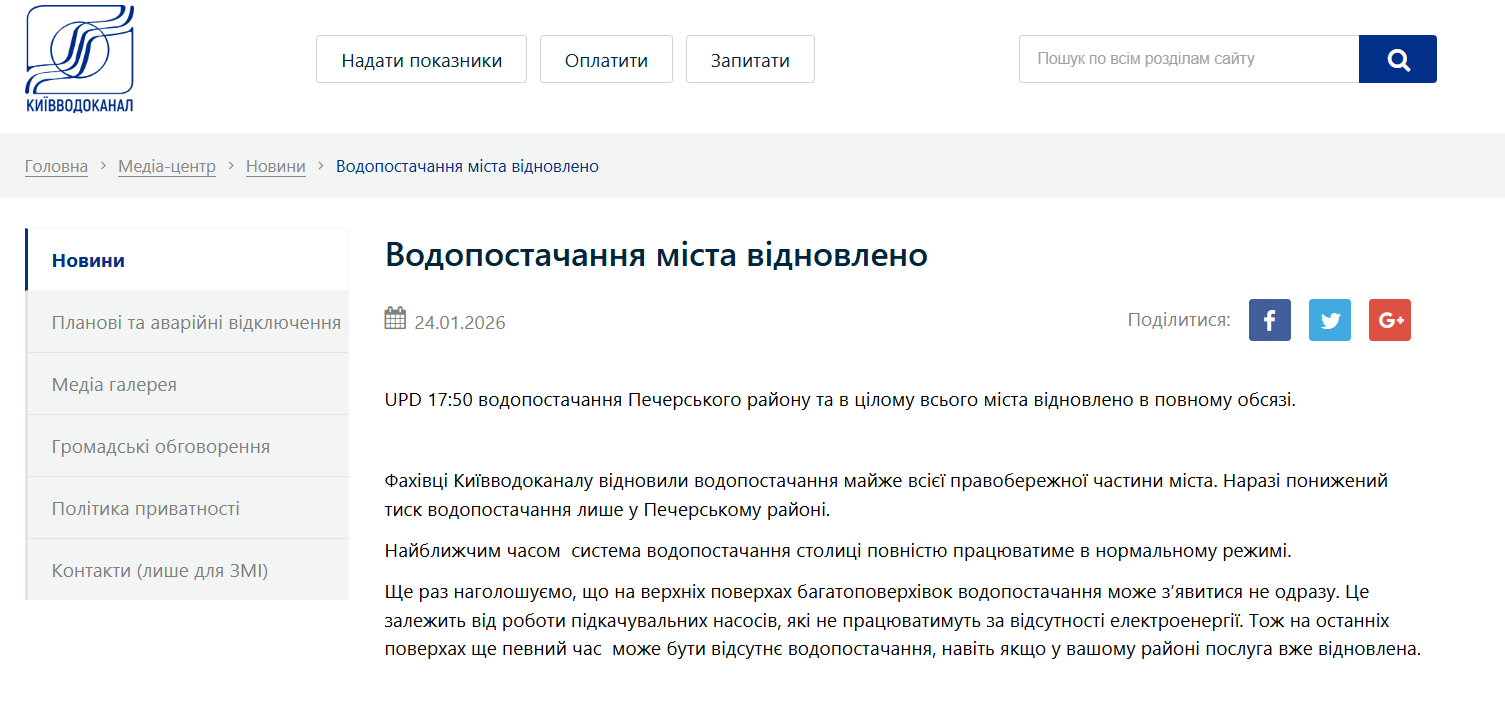Open Медіа-центр breadcrumb link

(167, 166)
